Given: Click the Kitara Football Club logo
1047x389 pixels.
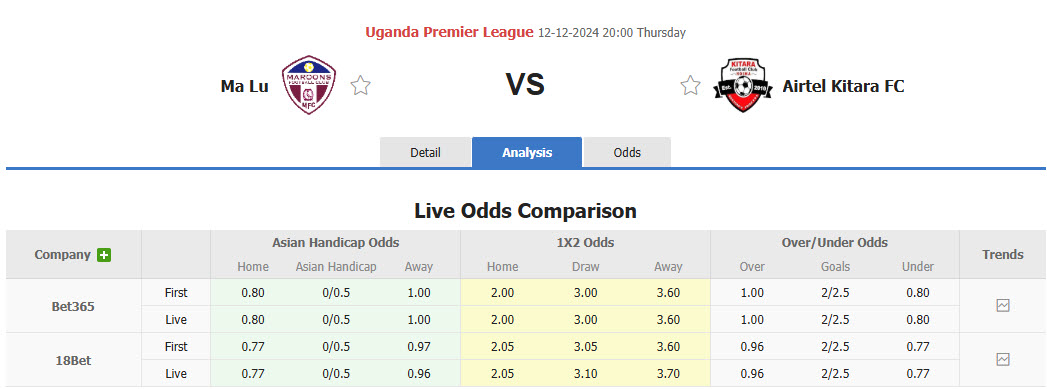Looking at the screenshot, I should [x=743, y=85].
